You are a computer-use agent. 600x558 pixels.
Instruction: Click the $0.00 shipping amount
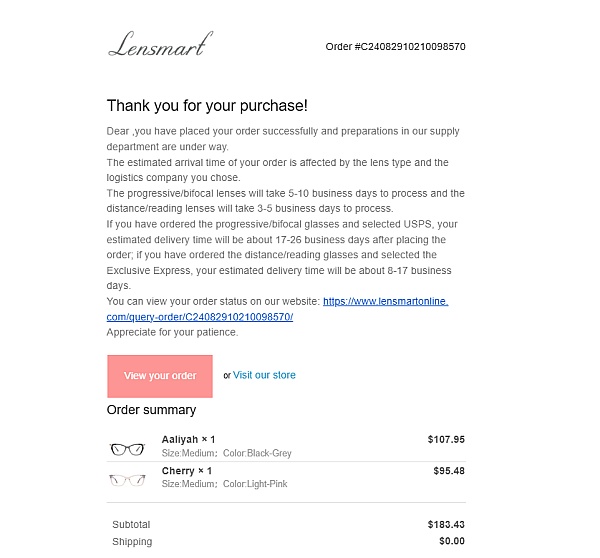[452, 541]
